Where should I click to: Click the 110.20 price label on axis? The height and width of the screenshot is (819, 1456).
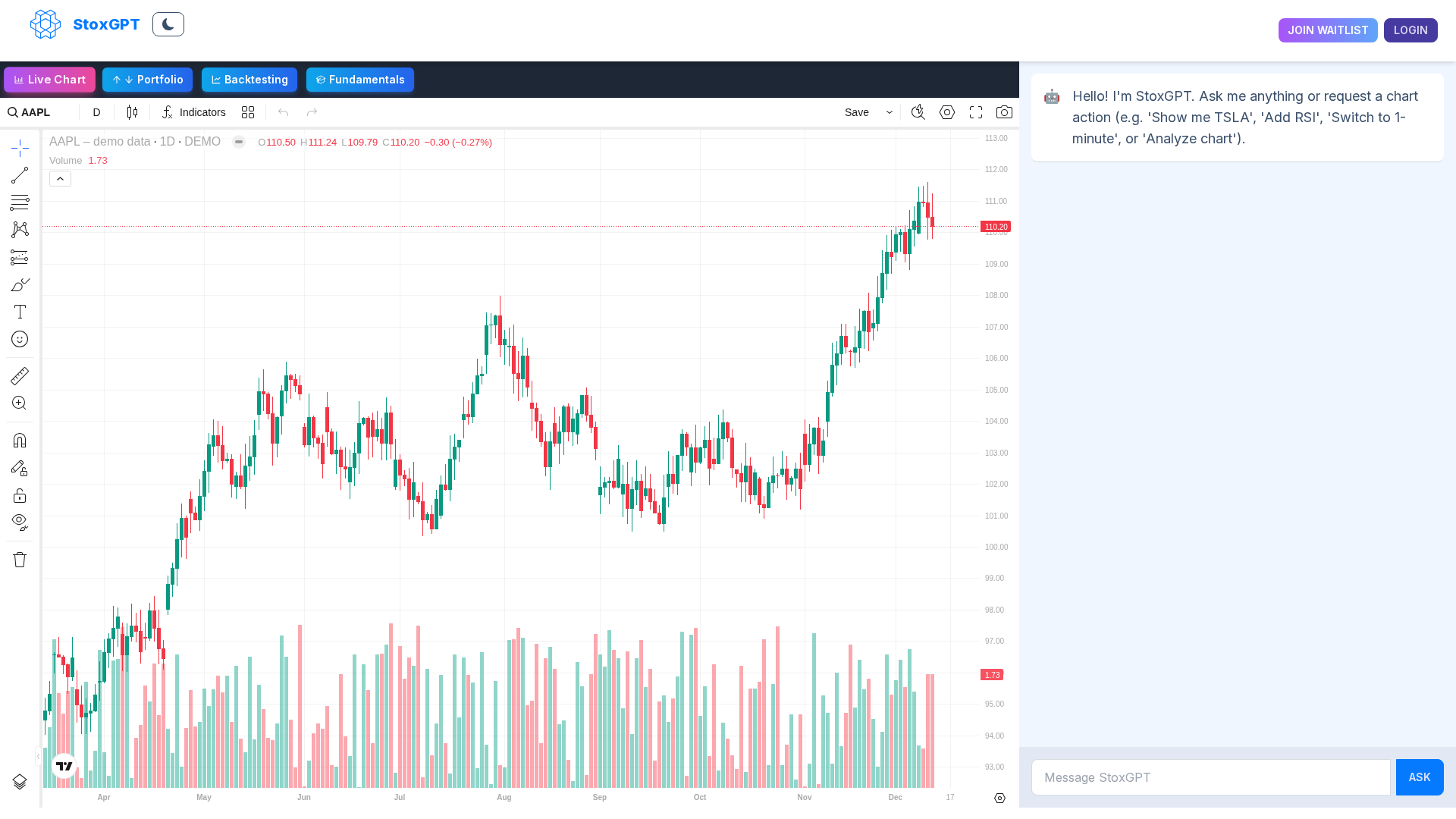[x=996, y=227]
